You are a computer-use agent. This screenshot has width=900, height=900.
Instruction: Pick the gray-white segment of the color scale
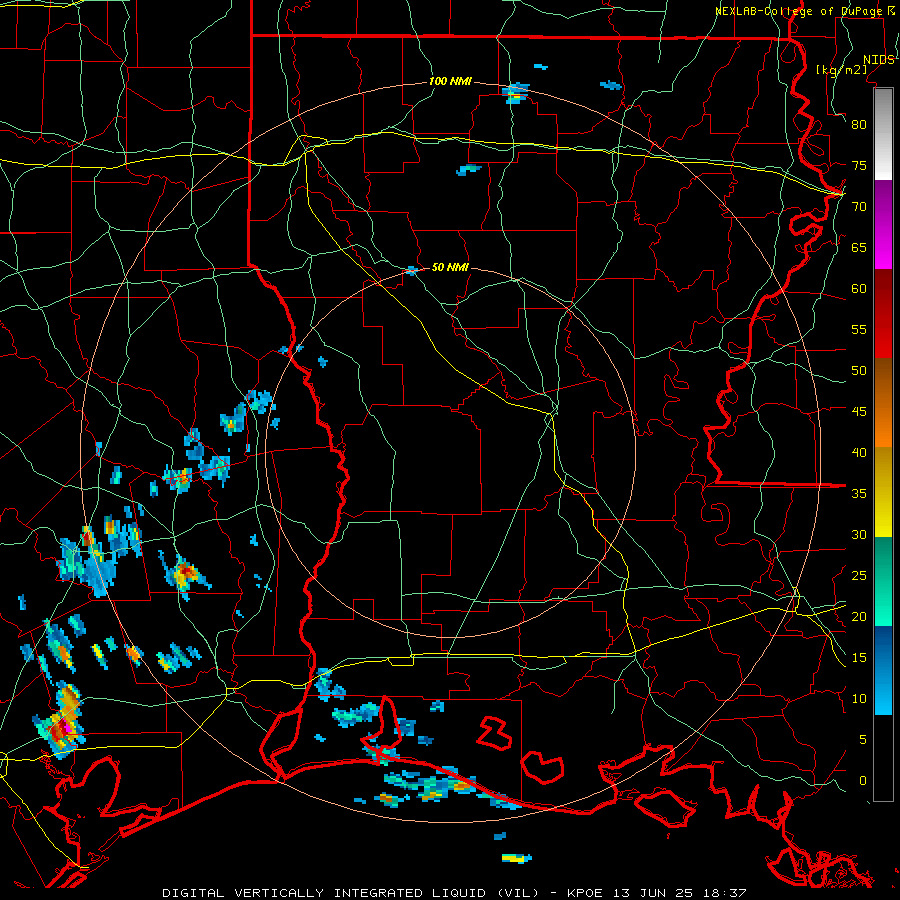[x=883, y=134]
